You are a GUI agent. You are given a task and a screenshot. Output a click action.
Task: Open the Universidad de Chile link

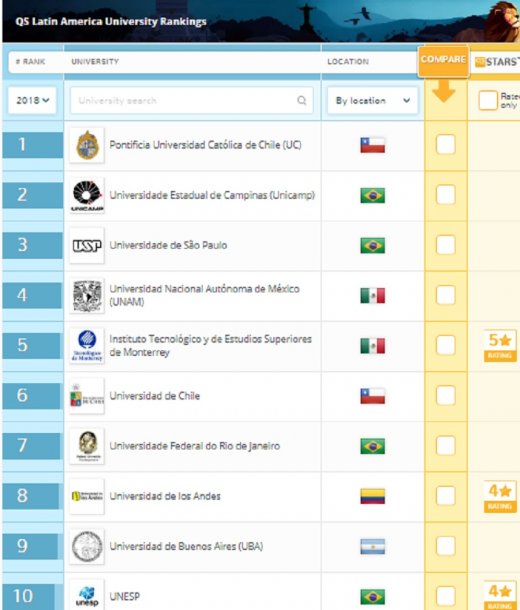[x=154, y=396]
